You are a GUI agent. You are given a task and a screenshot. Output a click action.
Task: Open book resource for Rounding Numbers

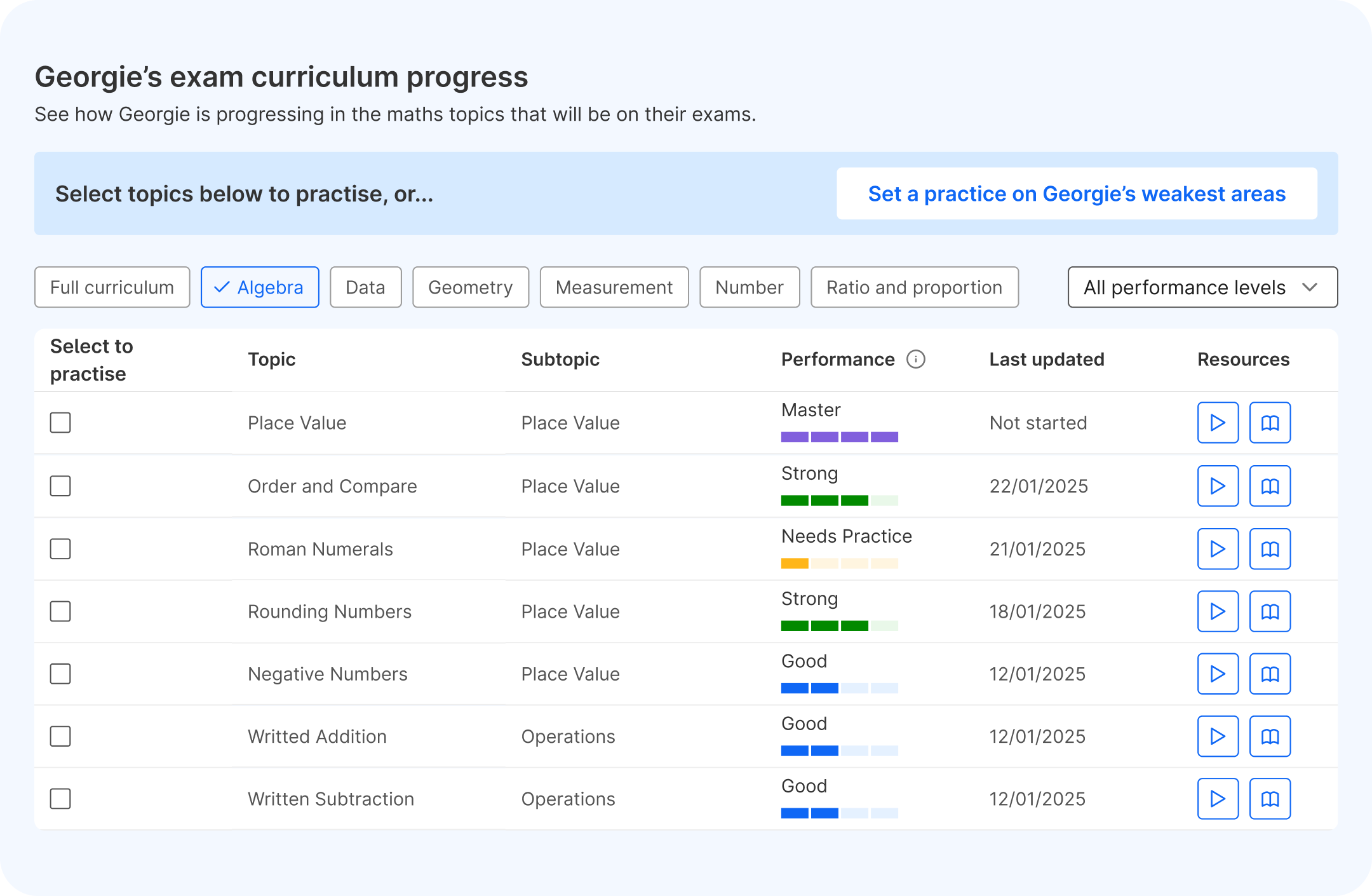tap(1269, 611)
